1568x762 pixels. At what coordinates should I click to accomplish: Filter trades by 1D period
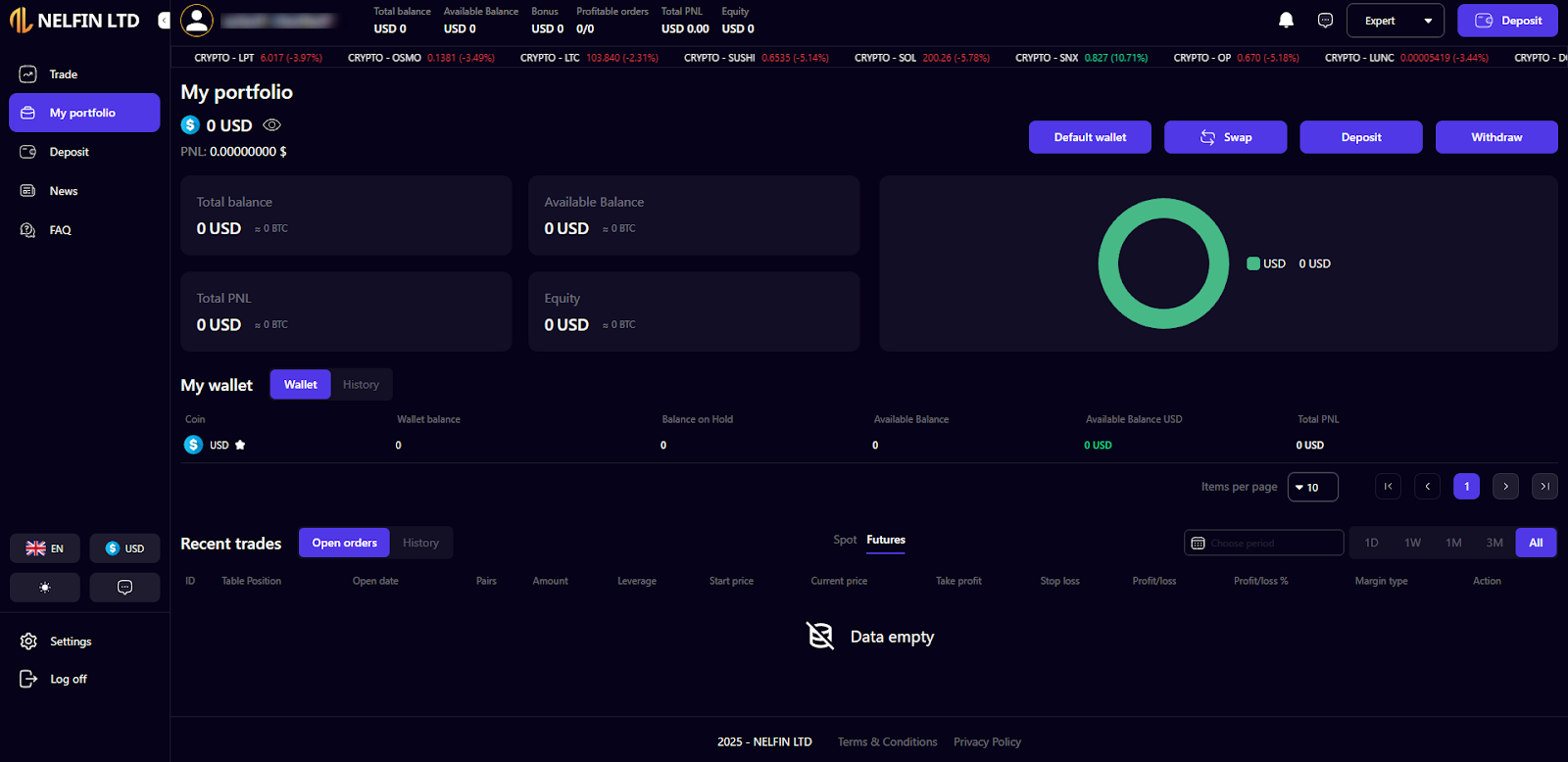(x=1372, y=543)
